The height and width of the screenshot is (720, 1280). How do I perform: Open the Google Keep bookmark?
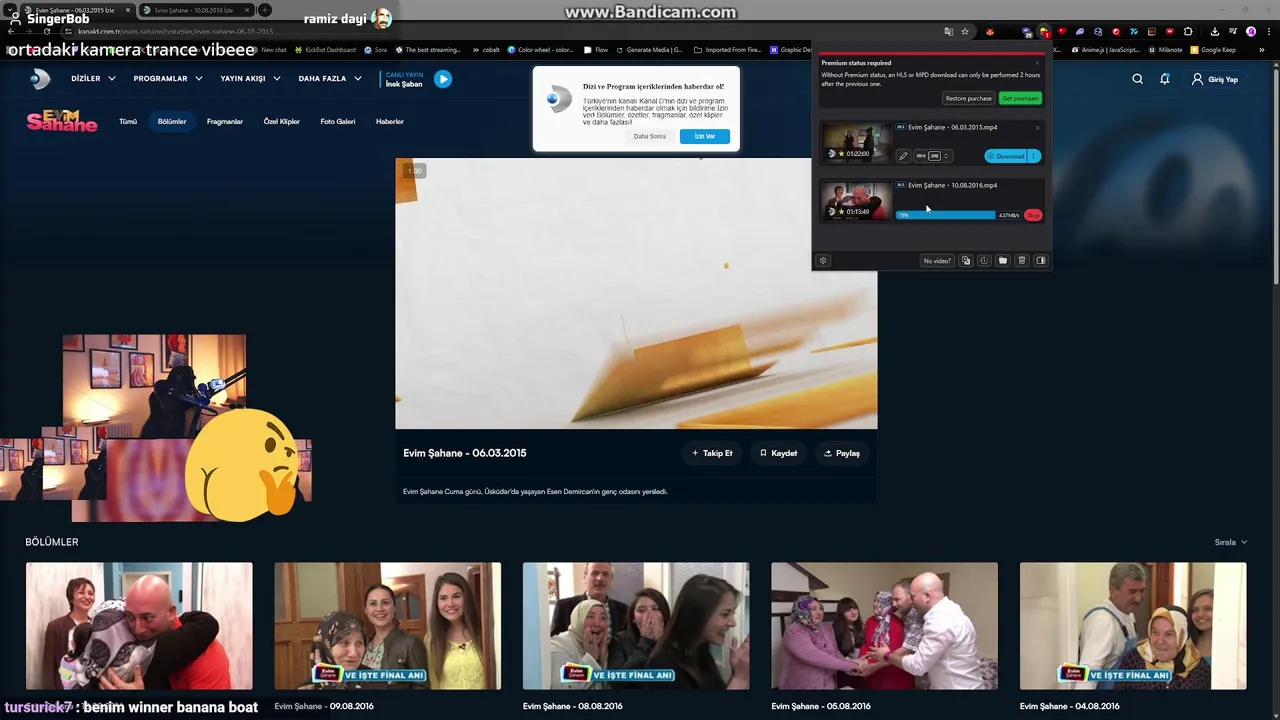pyautogui.click(x=1213, y=50)
